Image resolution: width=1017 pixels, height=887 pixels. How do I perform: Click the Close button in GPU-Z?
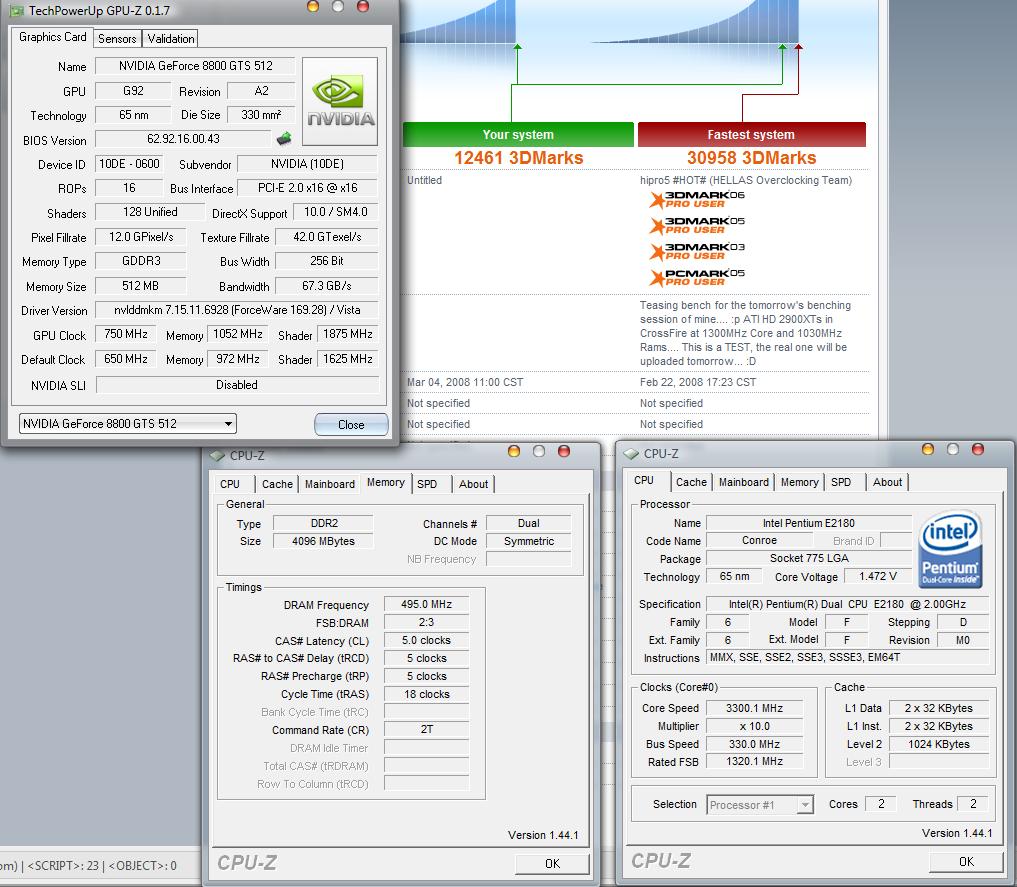pyautogui.click(x=351, y=425)
